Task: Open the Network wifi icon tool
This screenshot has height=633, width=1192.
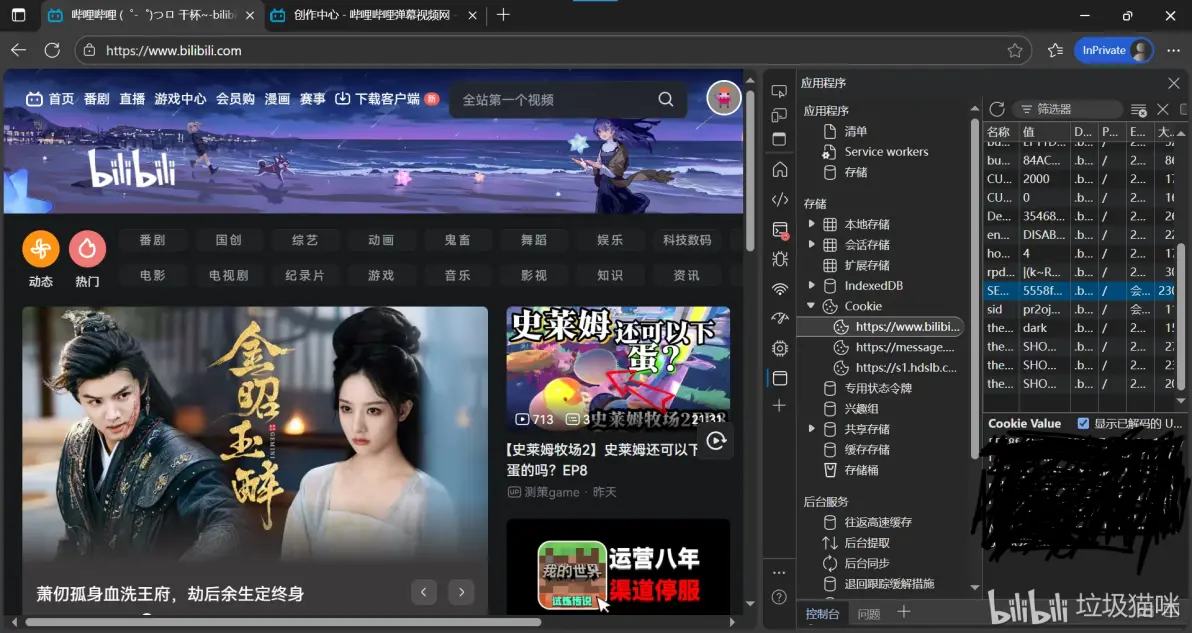Action: point(780,289)
